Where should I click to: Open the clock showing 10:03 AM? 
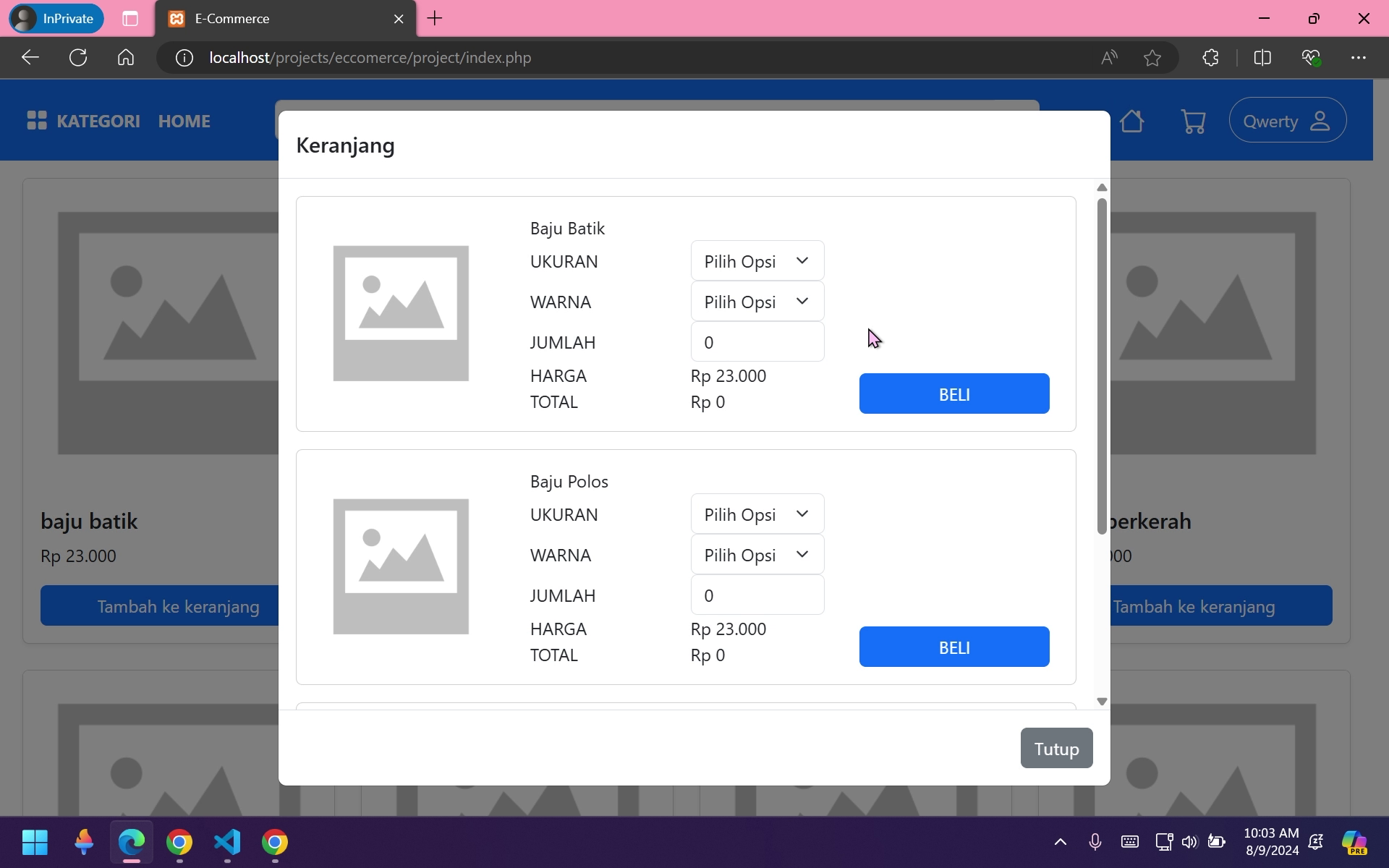pos(1271,842)
